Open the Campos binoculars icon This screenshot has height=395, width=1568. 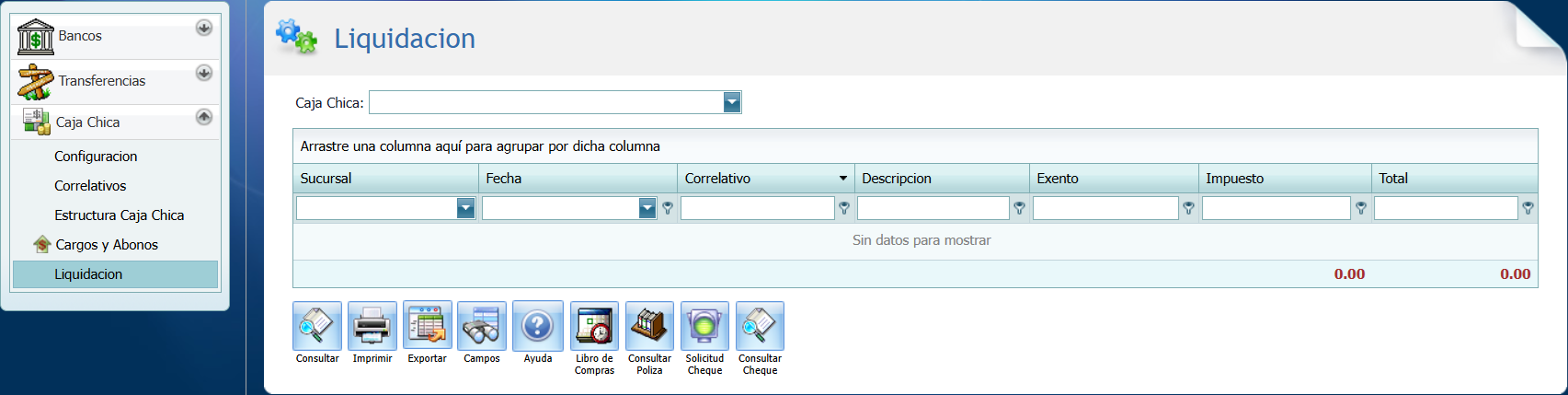(x=482, y=326)
